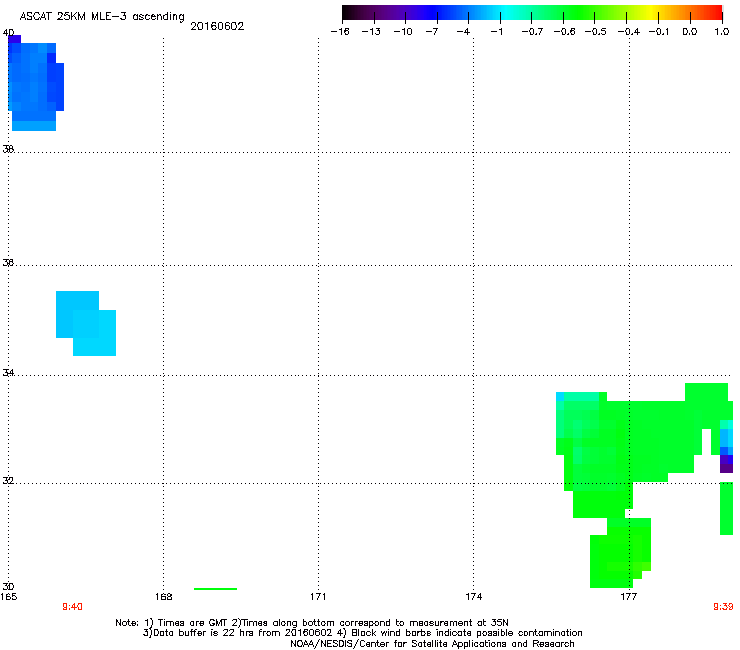Click the -0.1 color bar label
This screenshot has width=740, height=650.
(x=659, y=32)
